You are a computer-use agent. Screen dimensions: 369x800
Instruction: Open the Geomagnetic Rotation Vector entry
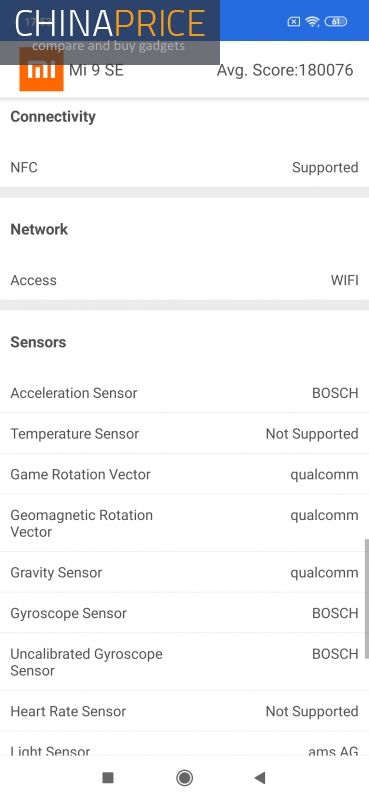click(184, 523)
